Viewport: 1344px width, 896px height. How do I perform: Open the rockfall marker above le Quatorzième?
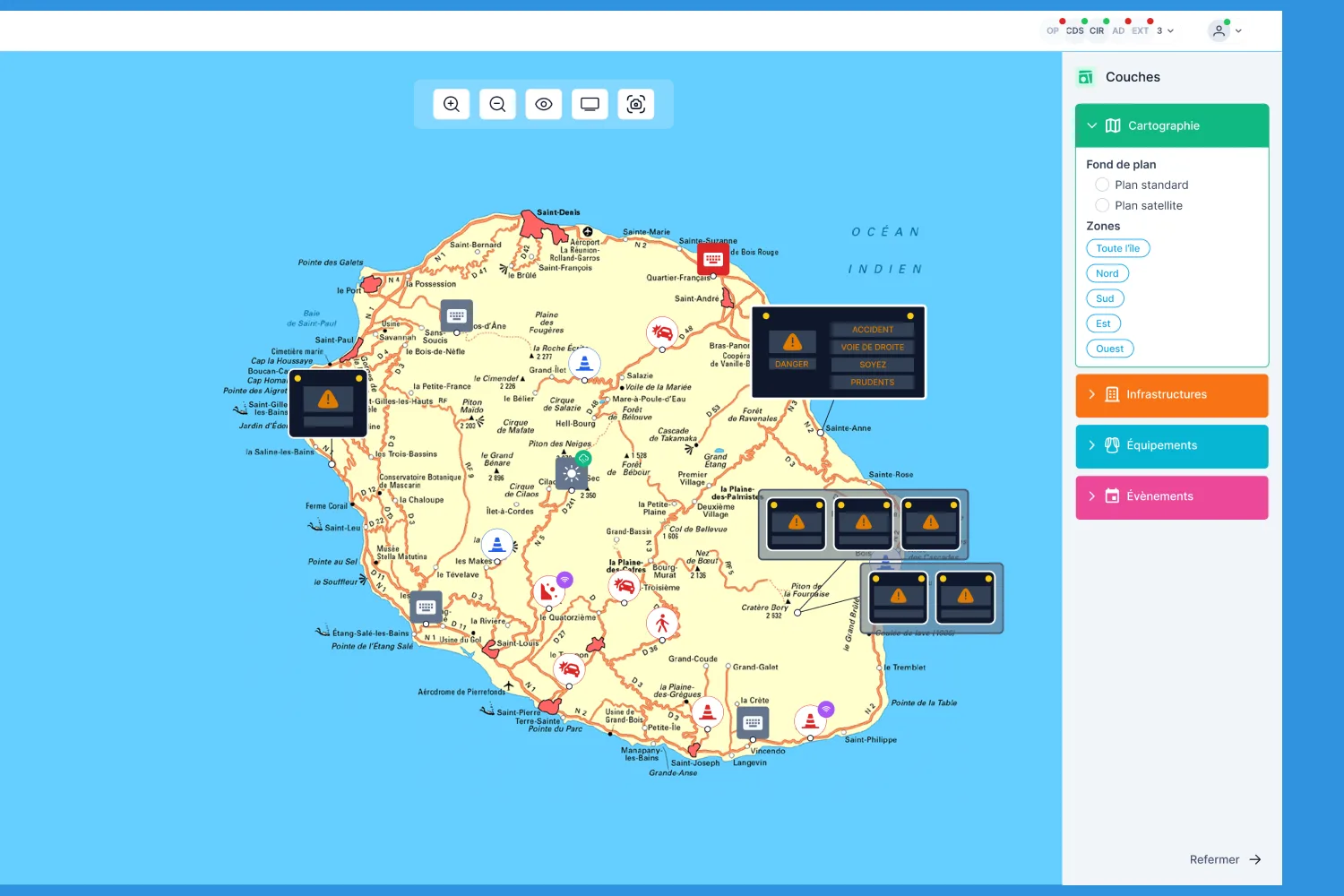[548, 591]
